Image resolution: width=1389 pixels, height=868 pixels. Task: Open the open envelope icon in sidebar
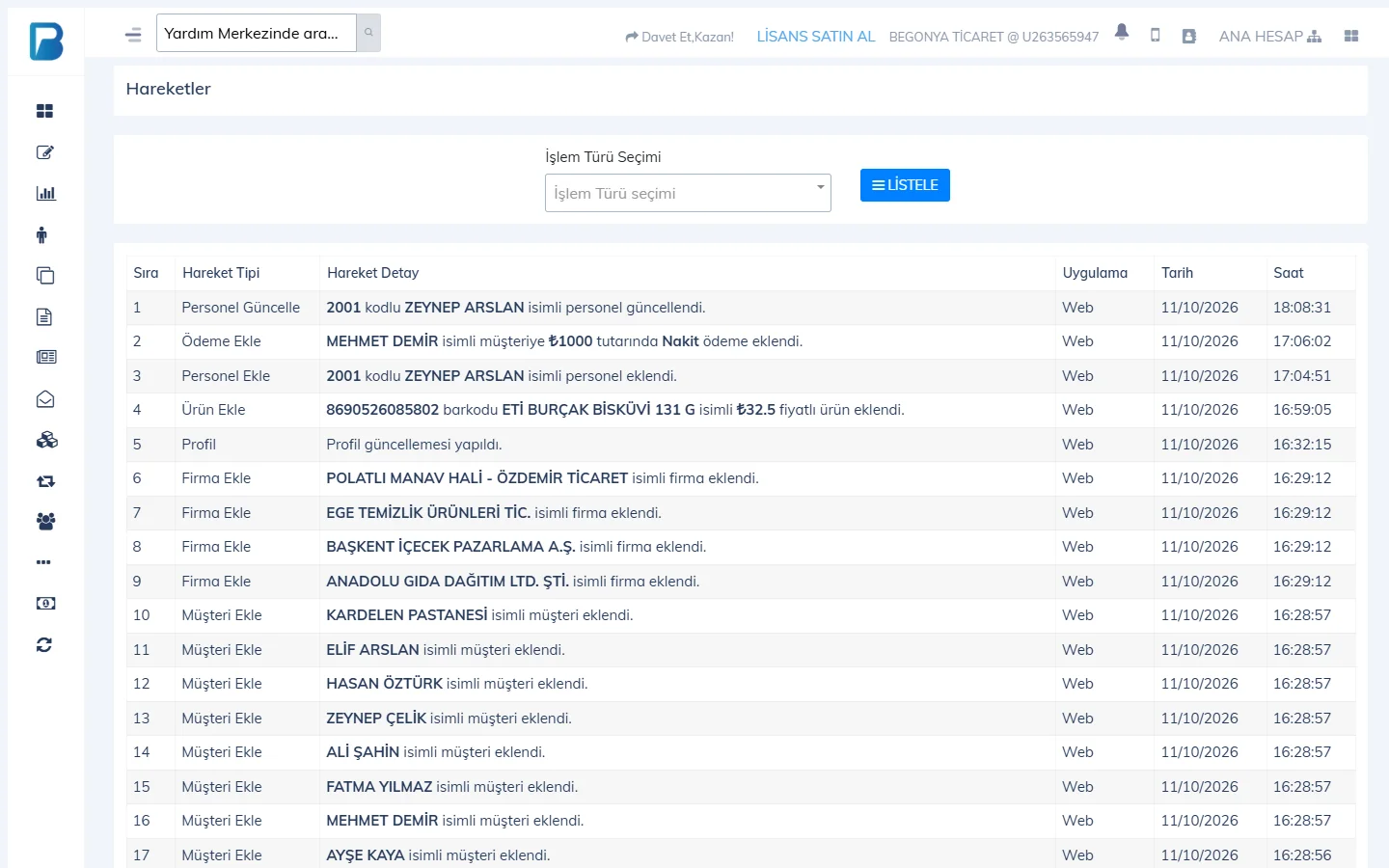pos(45,399)
